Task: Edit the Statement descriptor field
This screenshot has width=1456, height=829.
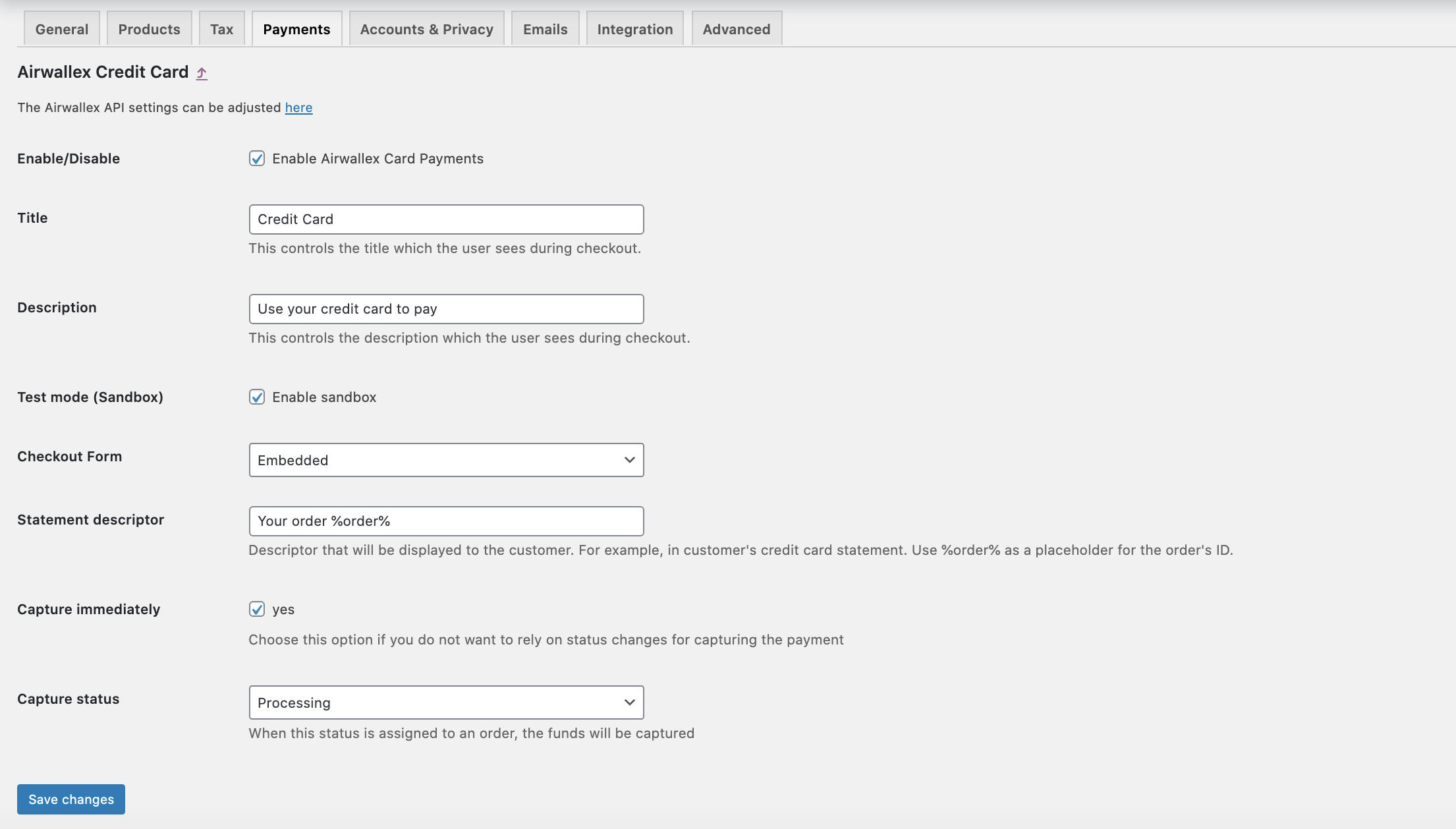Action: click(445, 521)
